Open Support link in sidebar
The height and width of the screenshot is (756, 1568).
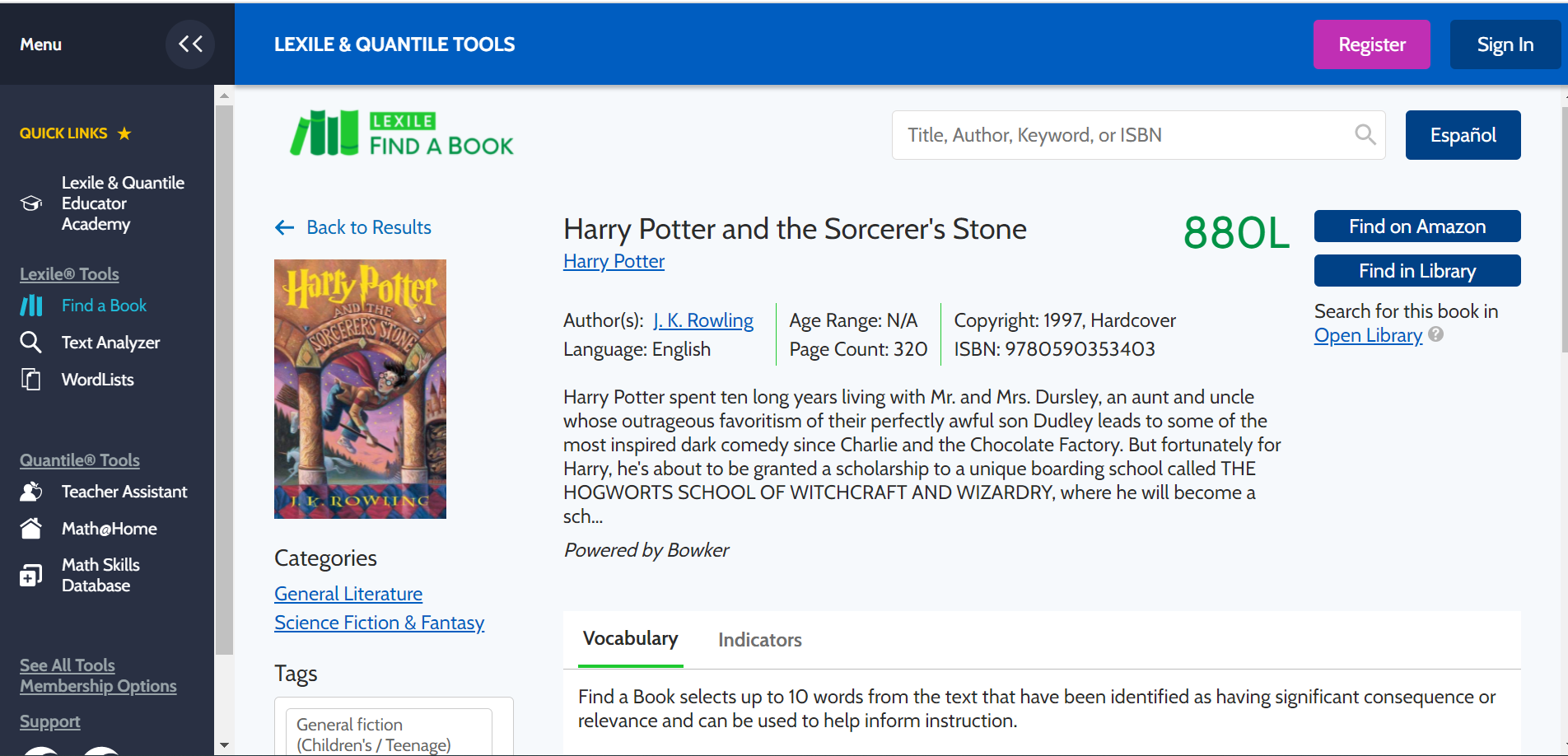[x=50, y=722]
